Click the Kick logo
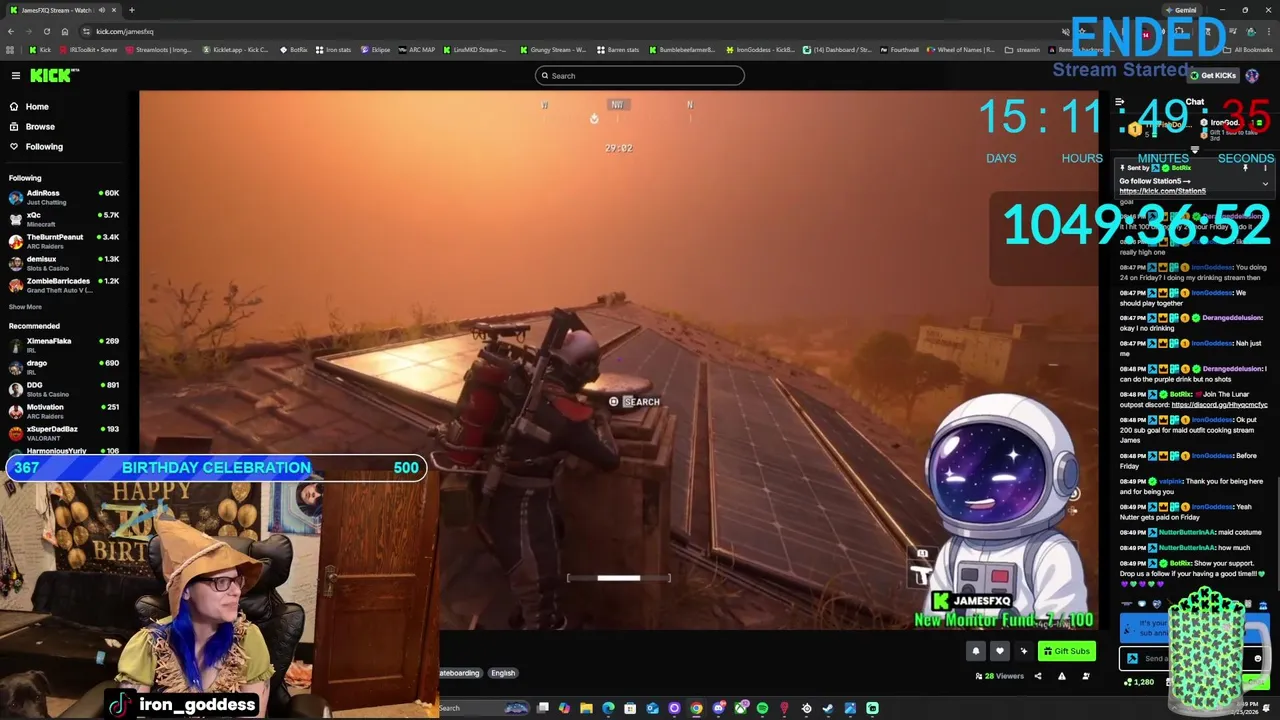Viewport: 1280px width, 720px height. click(x=54, y=76)
